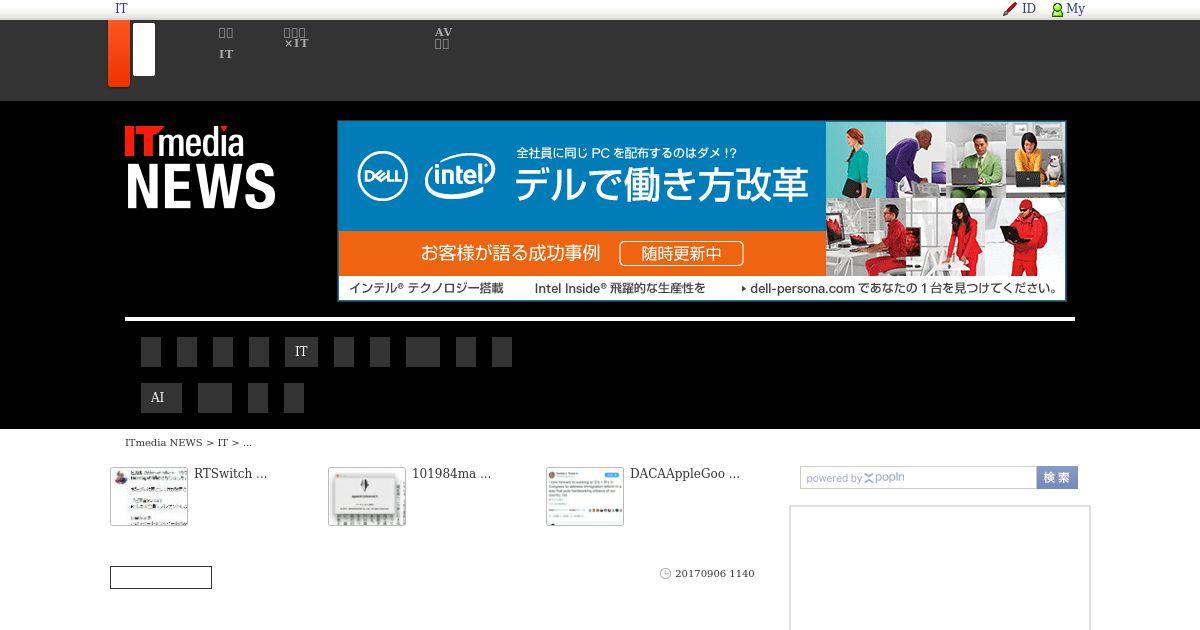1200x630 pixels.
Task: Click the clock icon beside 20170906 1140
Action: [x=665, y=574]
